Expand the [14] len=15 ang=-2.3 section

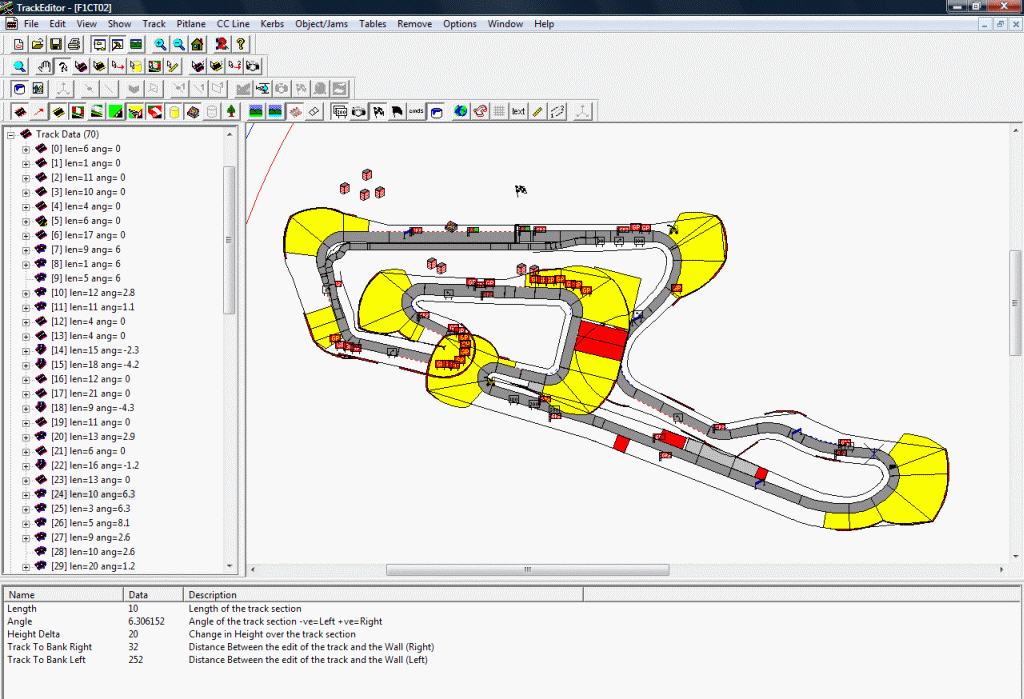(x=26, y=350)
